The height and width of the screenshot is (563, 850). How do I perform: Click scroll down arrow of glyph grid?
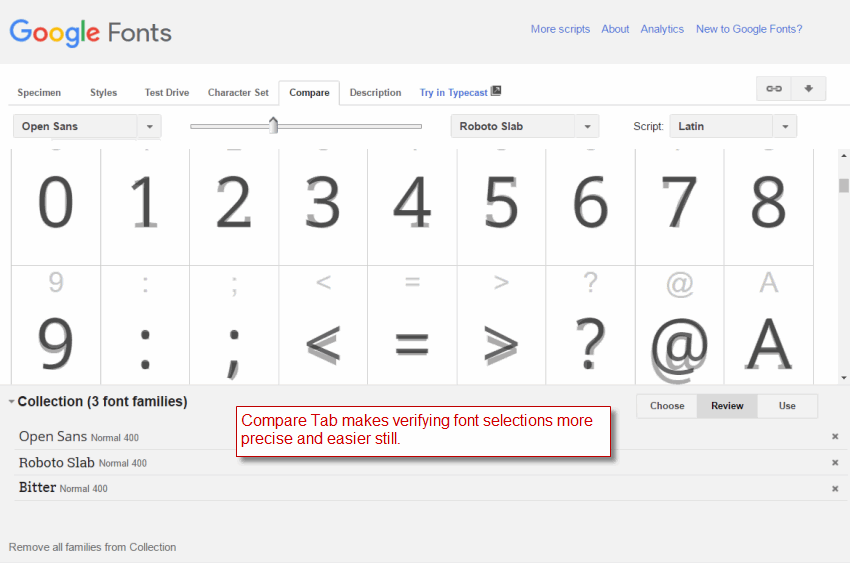[843, 378]
